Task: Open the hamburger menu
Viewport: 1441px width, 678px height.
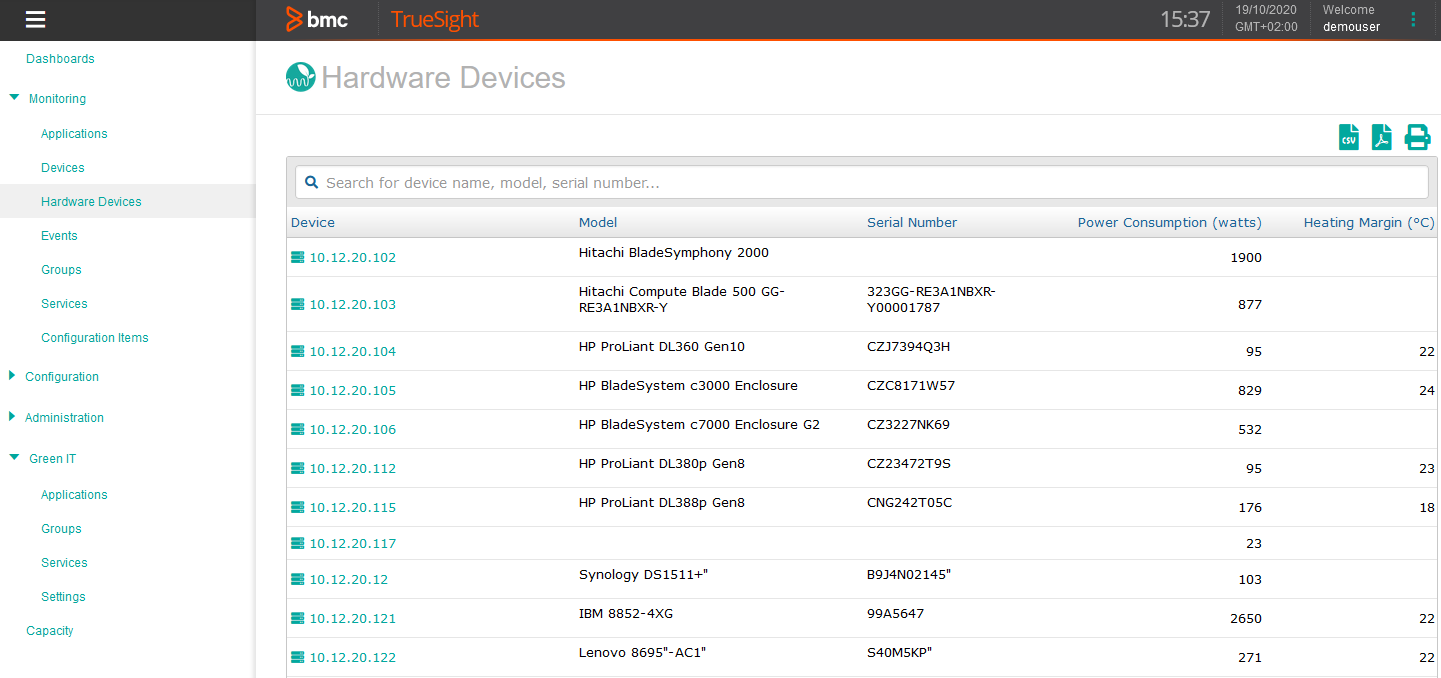Action: 36,19
